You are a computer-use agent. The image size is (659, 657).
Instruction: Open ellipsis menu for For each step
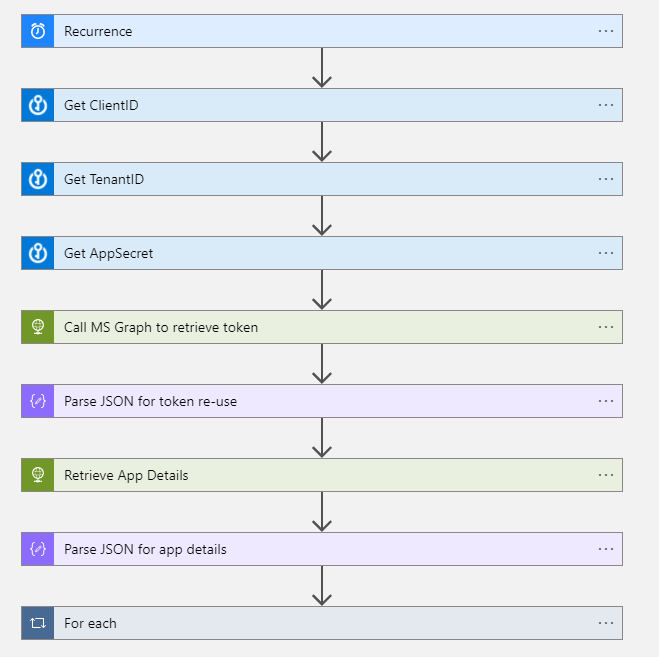[605, 623]
